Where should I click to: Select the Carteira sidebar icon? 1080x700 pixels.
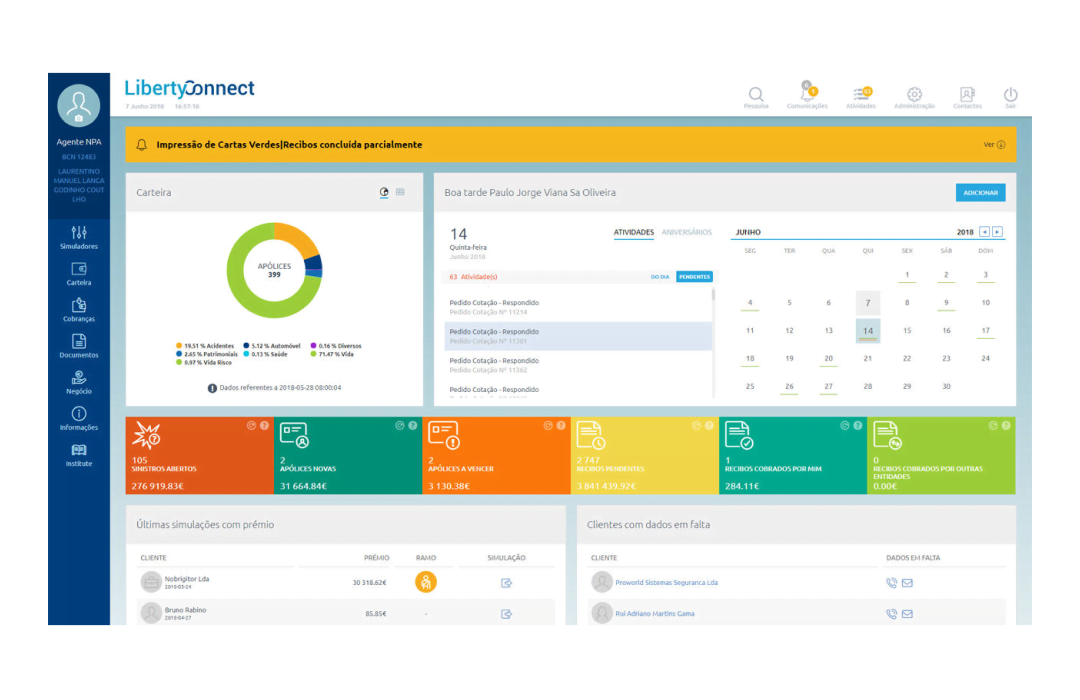(x=79, y=273)
